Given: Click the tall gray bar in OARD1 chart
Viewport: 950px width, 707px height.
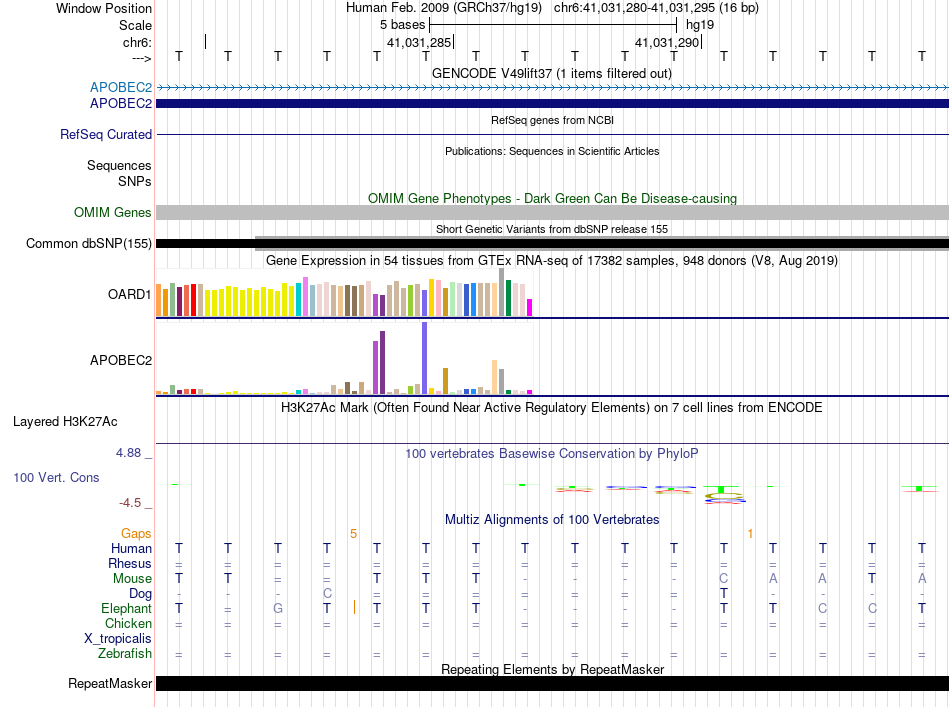Looking at the screenshot, I should click(x=502, y=292).
